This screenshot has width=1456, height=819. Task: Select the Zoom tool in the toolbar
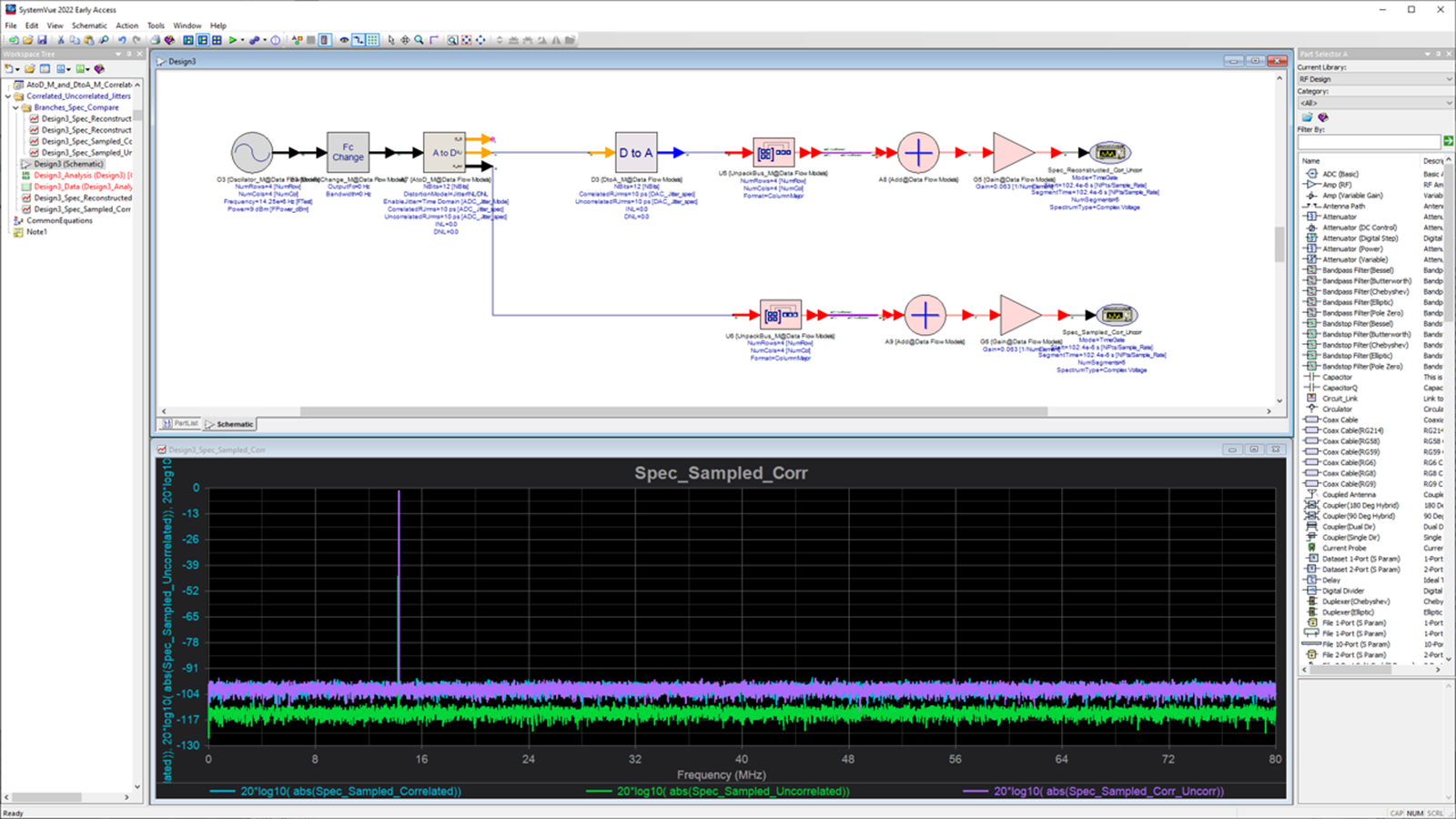(x=417, y=40)
